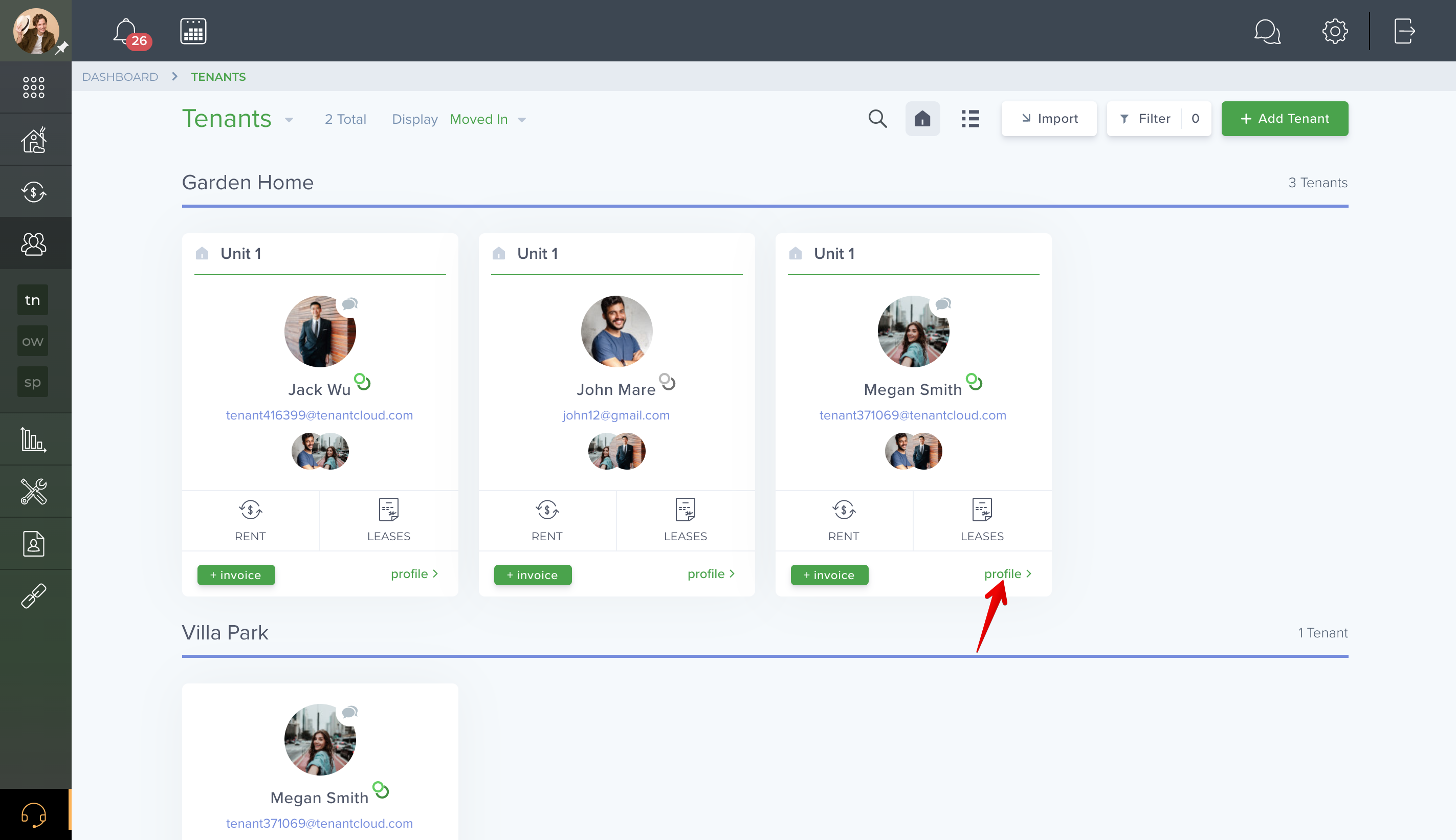Open LEASES for Jack Wu
Viewport: 1456px width, 840px height.
[389, 520]
